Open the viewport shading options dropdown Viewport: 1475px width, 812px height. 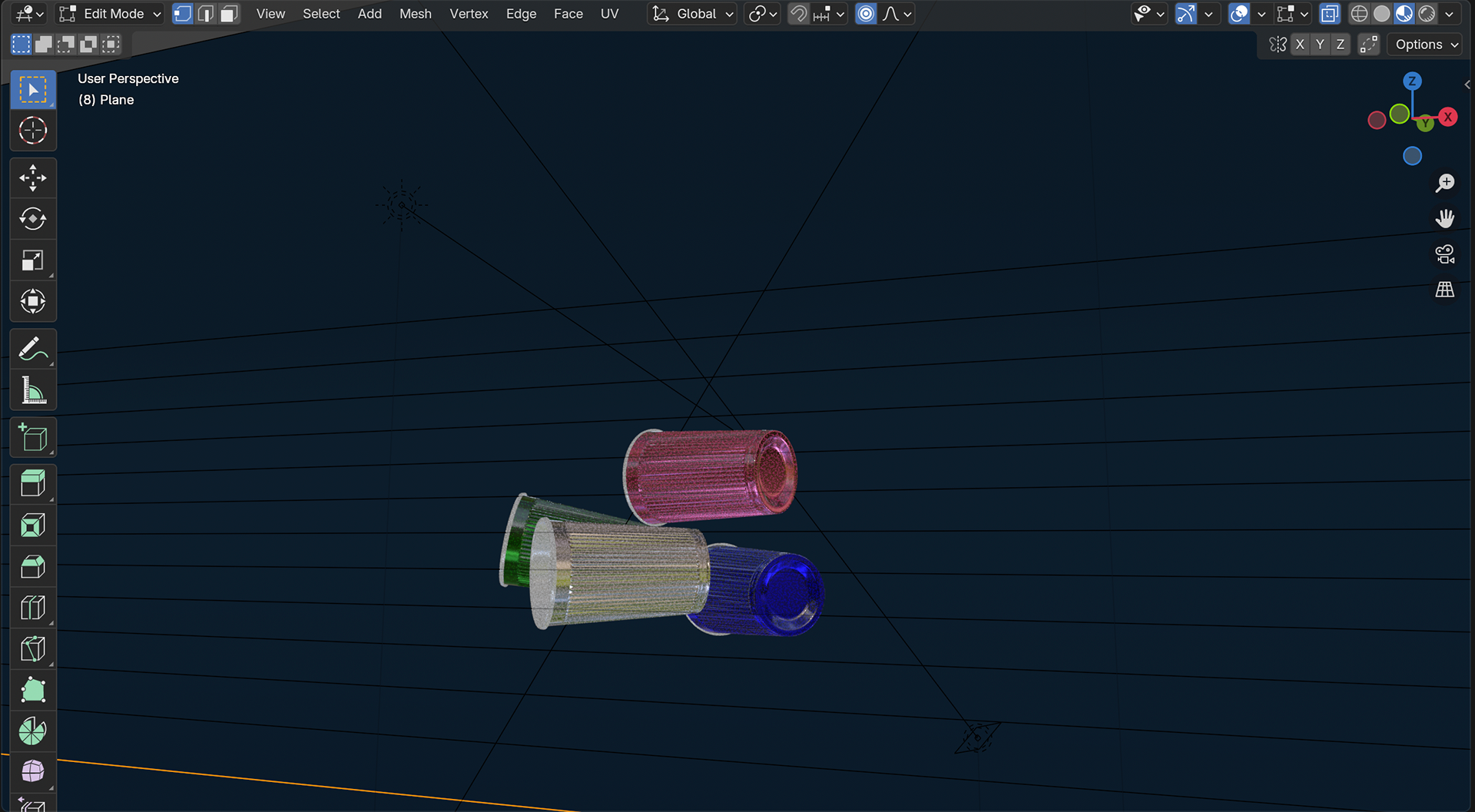[1450, 14]
